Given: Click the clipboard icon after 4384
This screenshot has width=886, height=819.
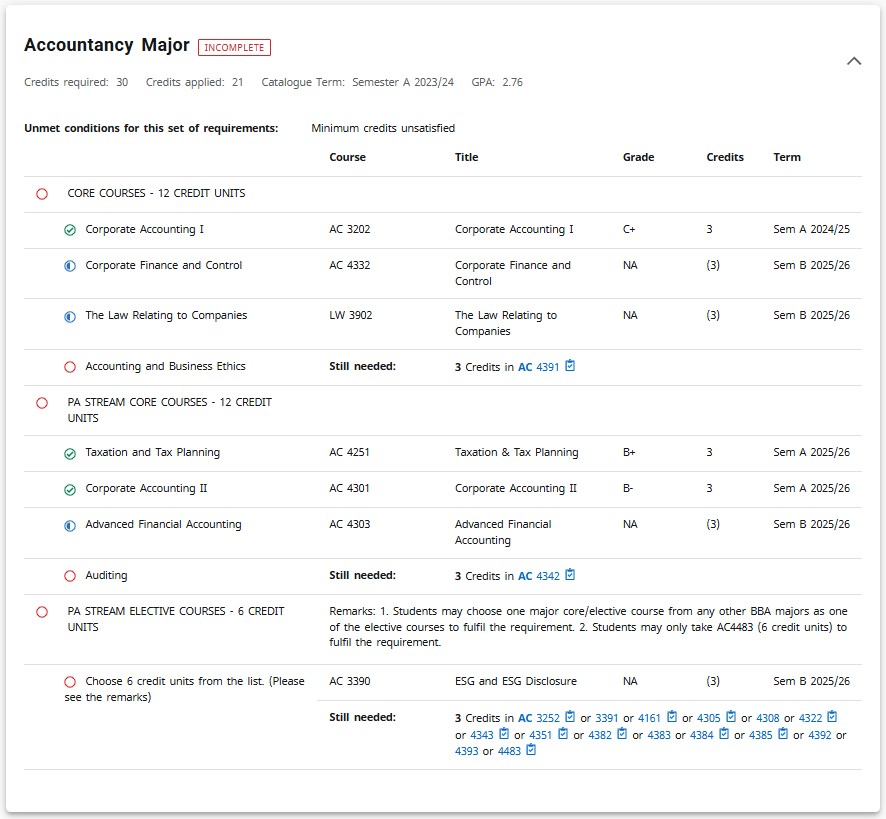Looking at the screenshot, I should [x=724, y=734].
